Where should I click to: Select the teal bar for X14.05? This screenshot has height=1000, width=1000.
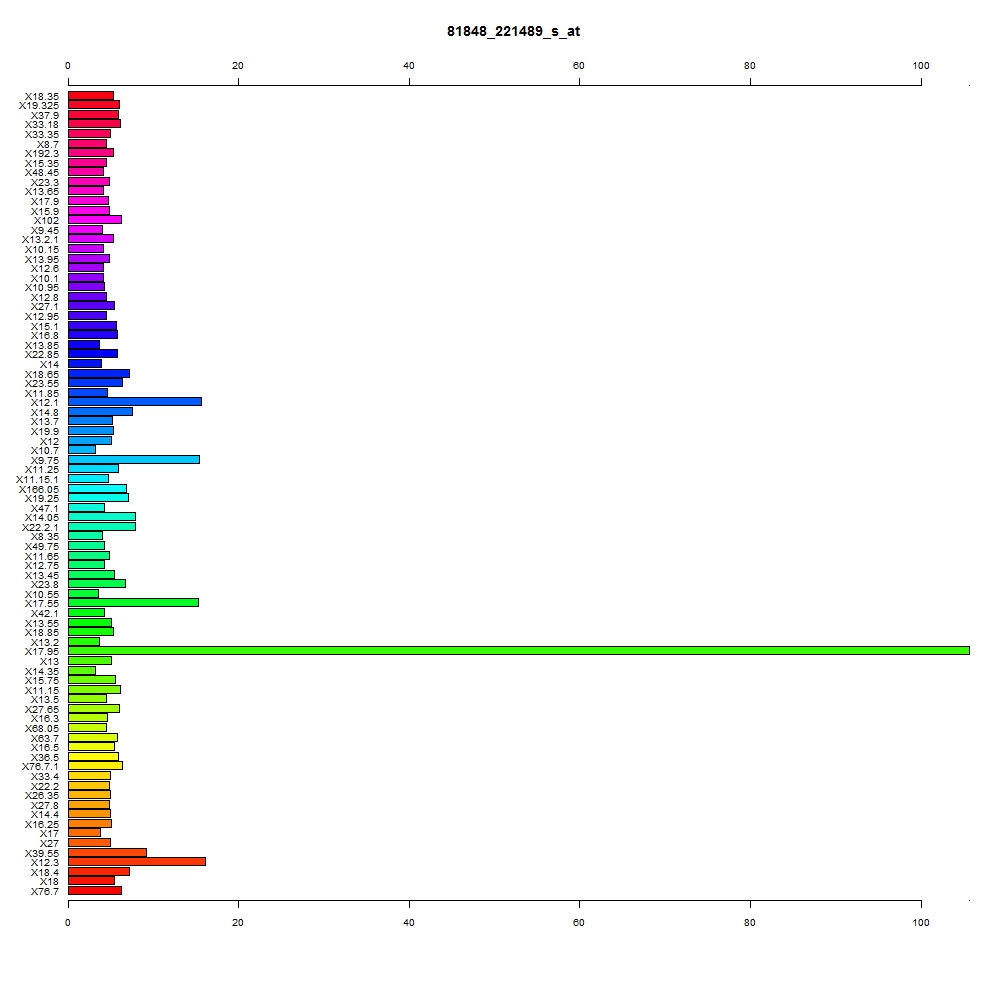[x=101, y=517]
